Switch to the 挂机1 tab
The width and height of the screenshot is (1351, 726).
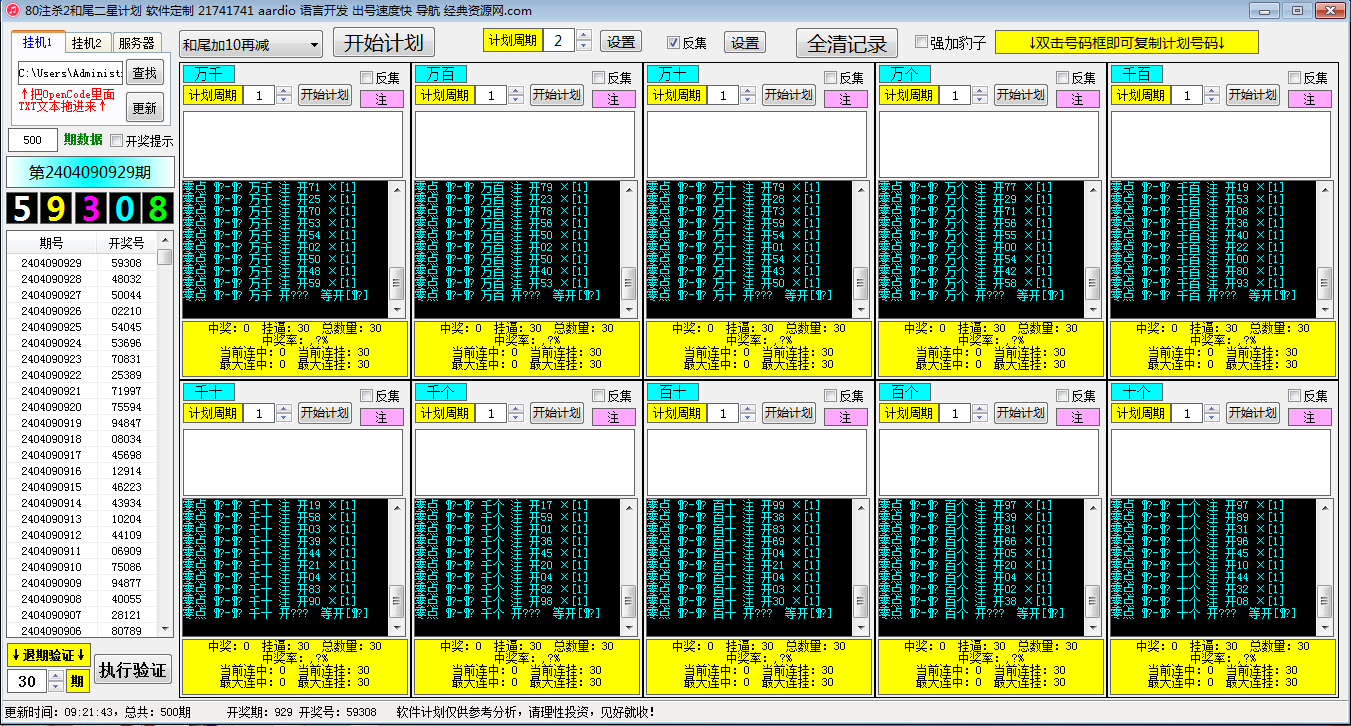(x=37, y=42)
